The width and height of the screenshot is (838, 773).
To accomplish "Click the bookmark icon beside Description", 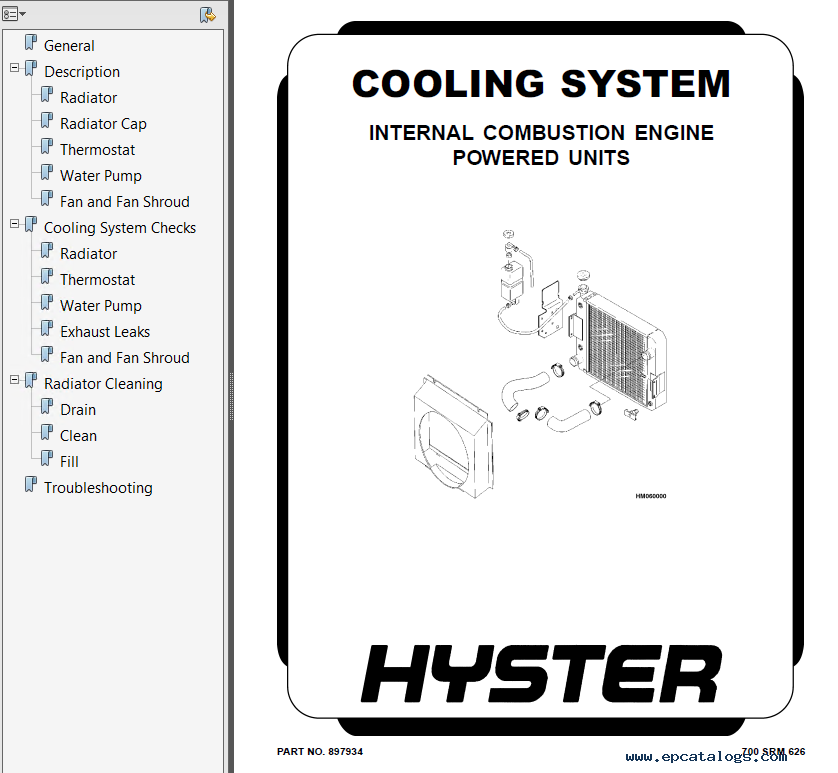I will [x=31, y=69].
